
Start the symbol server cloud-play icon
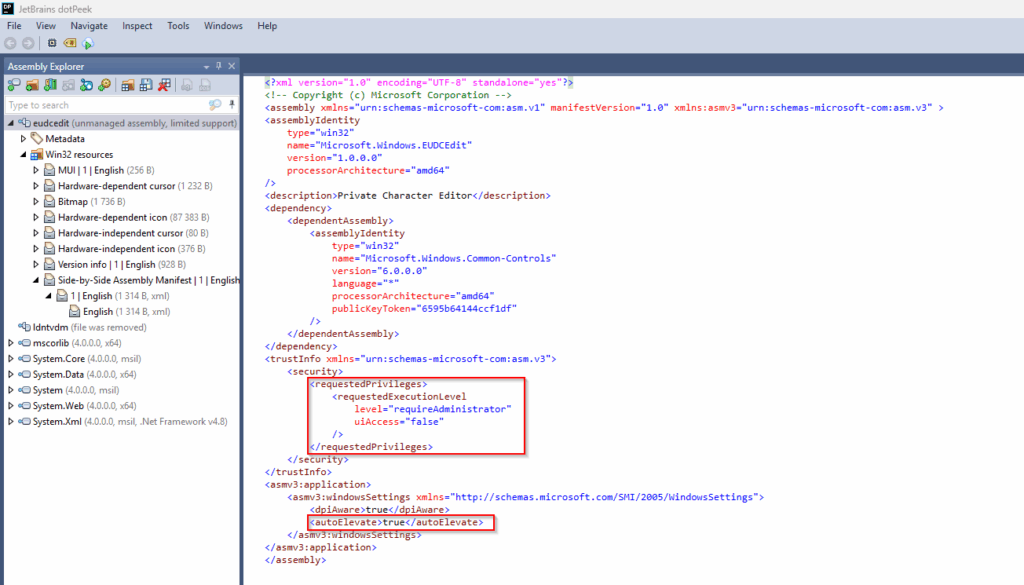click(x=88, y=44)
